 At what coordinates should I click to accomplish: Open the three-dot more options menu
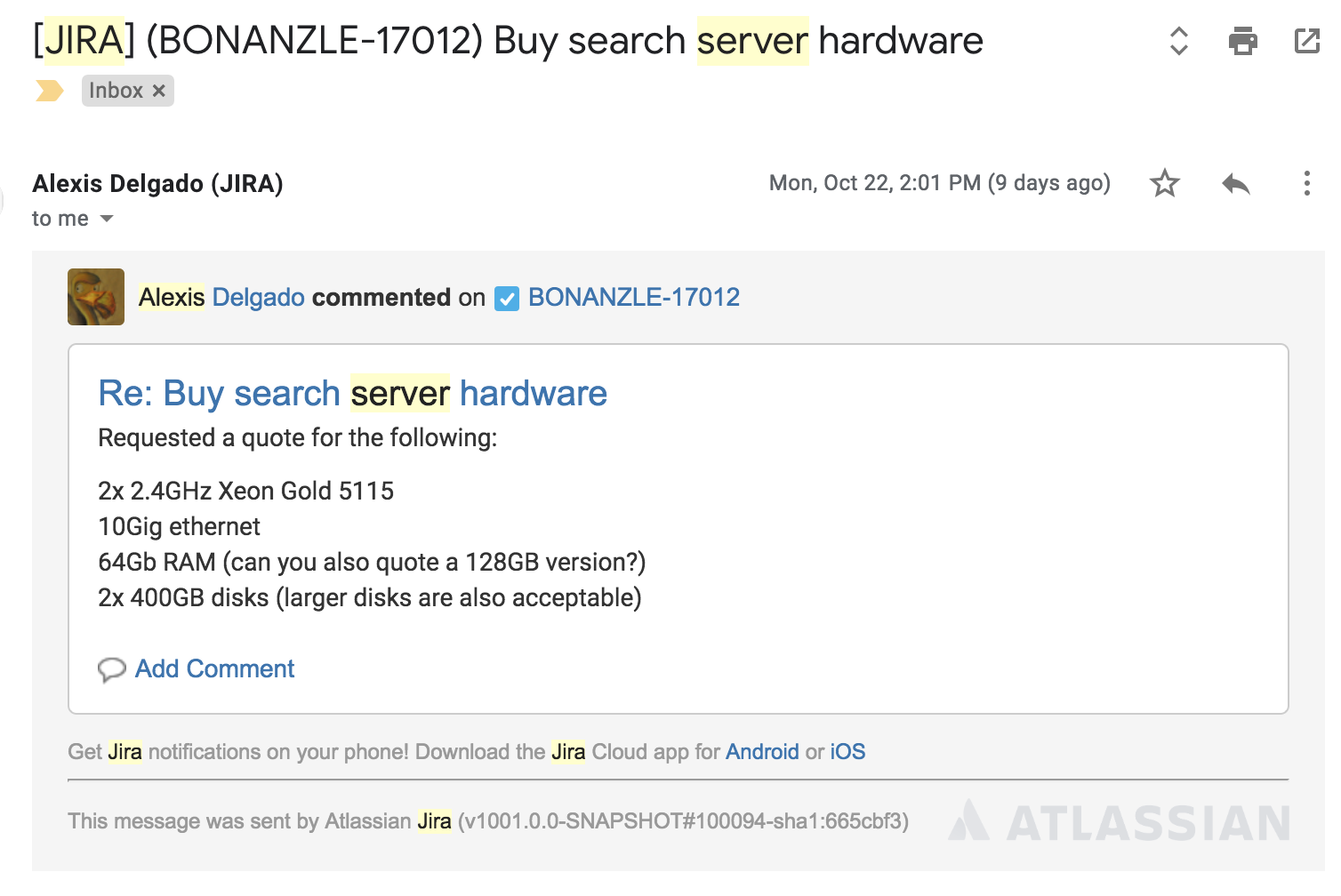pos(1305,184)
